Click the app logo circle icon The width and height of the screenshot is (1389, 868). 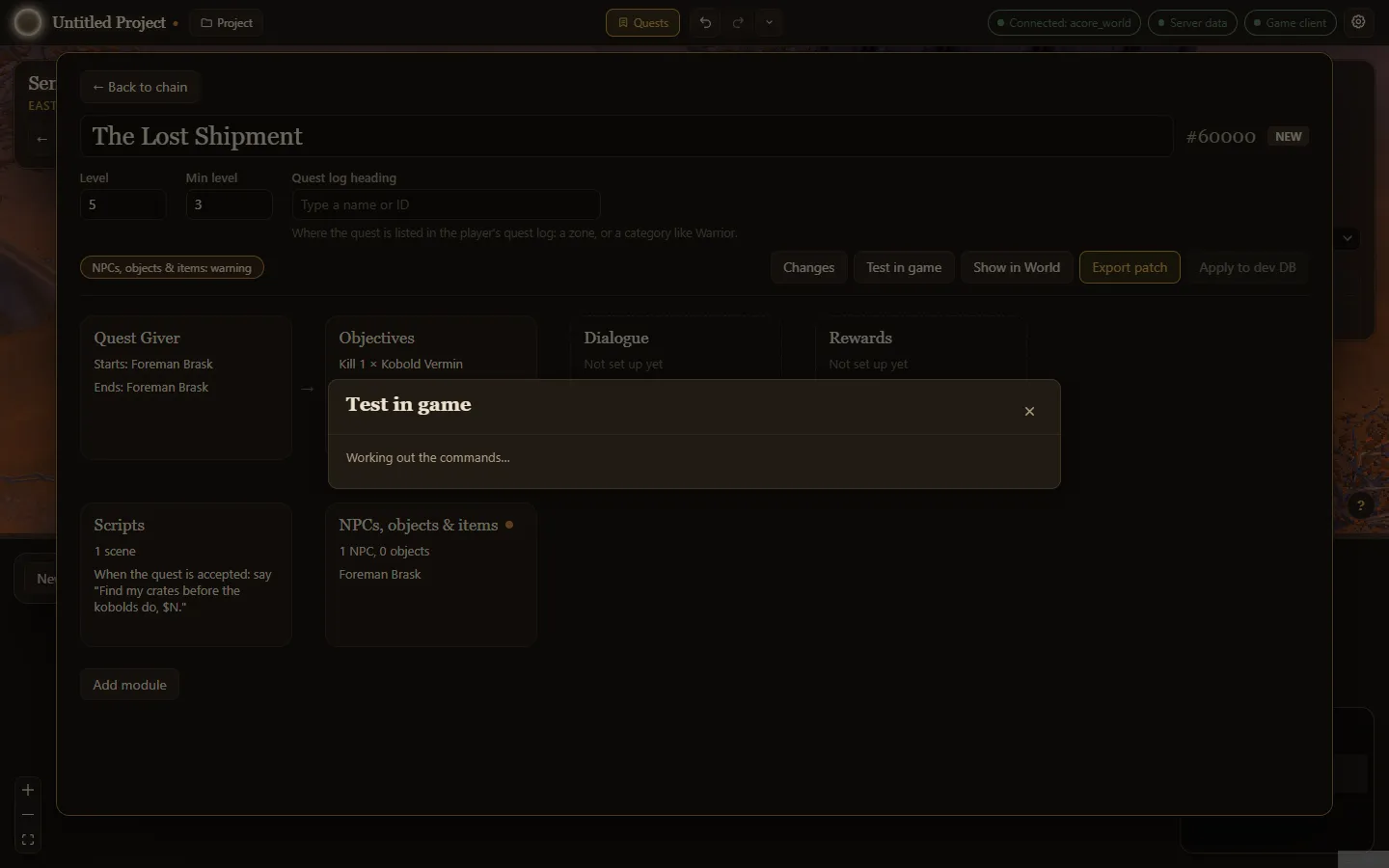(28, 22)
